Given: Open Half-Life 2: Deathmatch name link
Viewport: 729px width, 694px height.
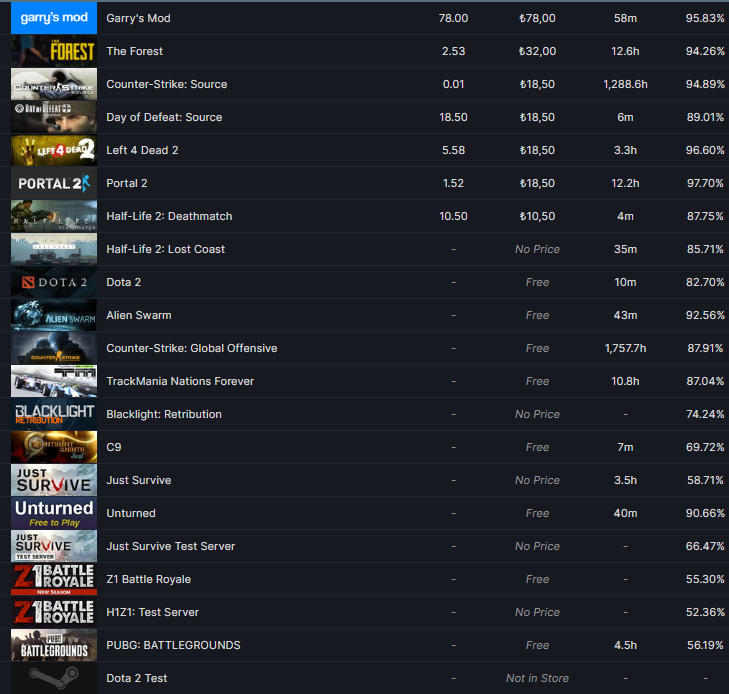Looking at the screenshot, I should (x=169, y=216).
